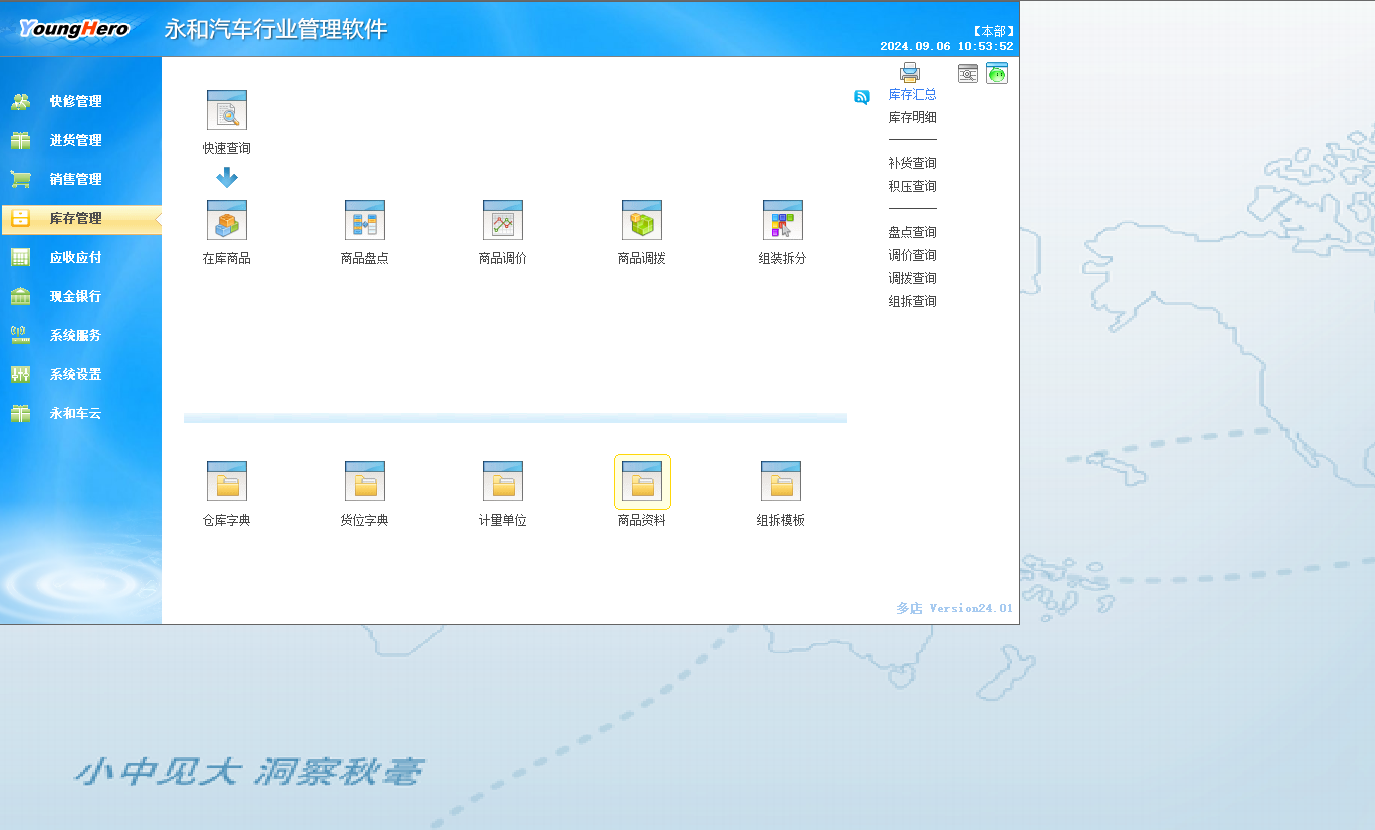This screenshot has height=830, width=1375.
Task: Click the 盘点查询 stocktake query link
Action: (x=912, y=231)
